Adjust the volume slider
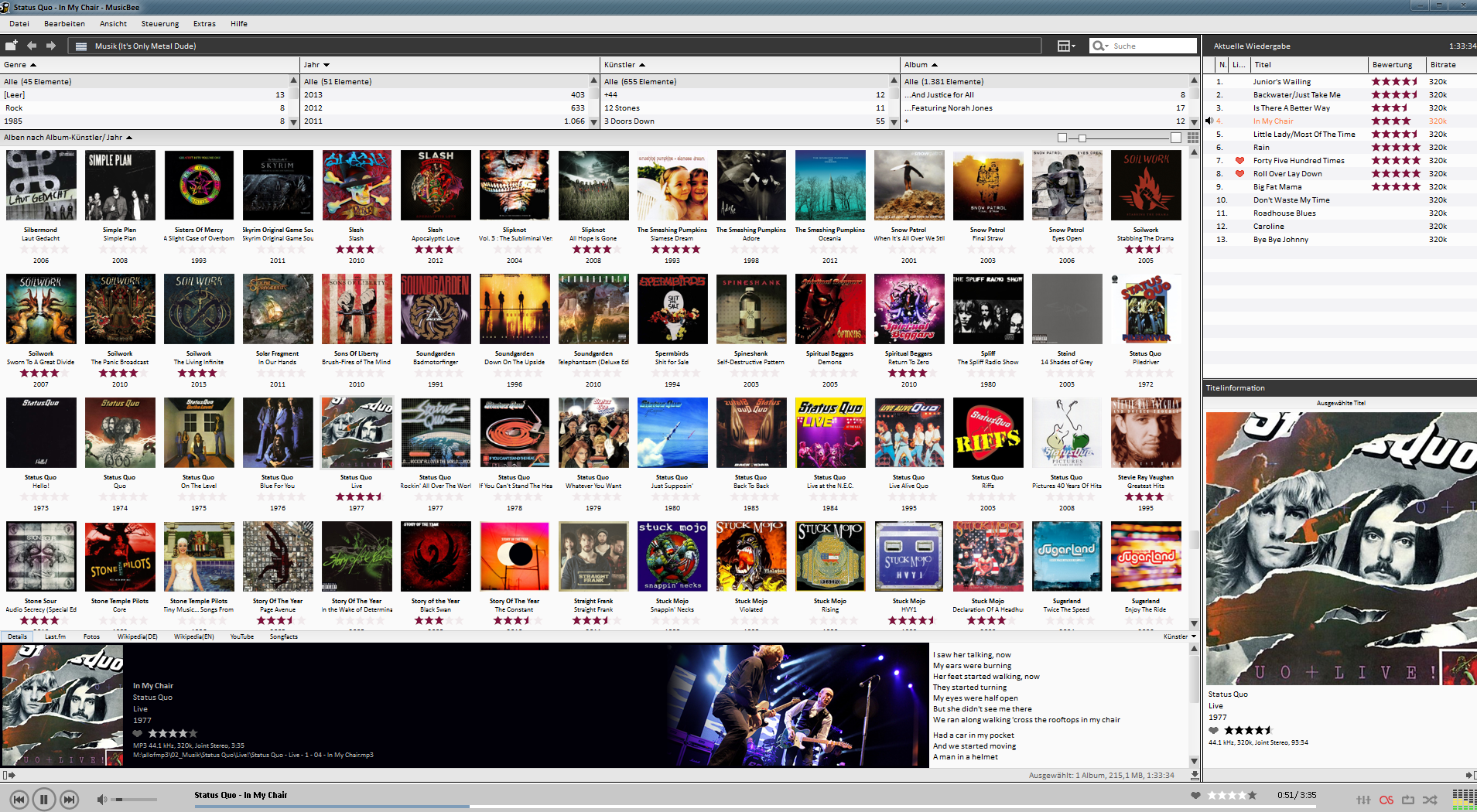Screen dimensions: 1477x812 click(135, 800)
